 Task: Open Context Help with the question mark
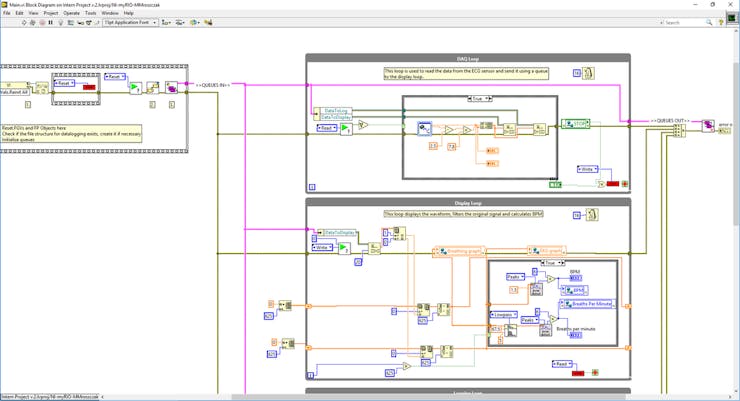(721, 22)
